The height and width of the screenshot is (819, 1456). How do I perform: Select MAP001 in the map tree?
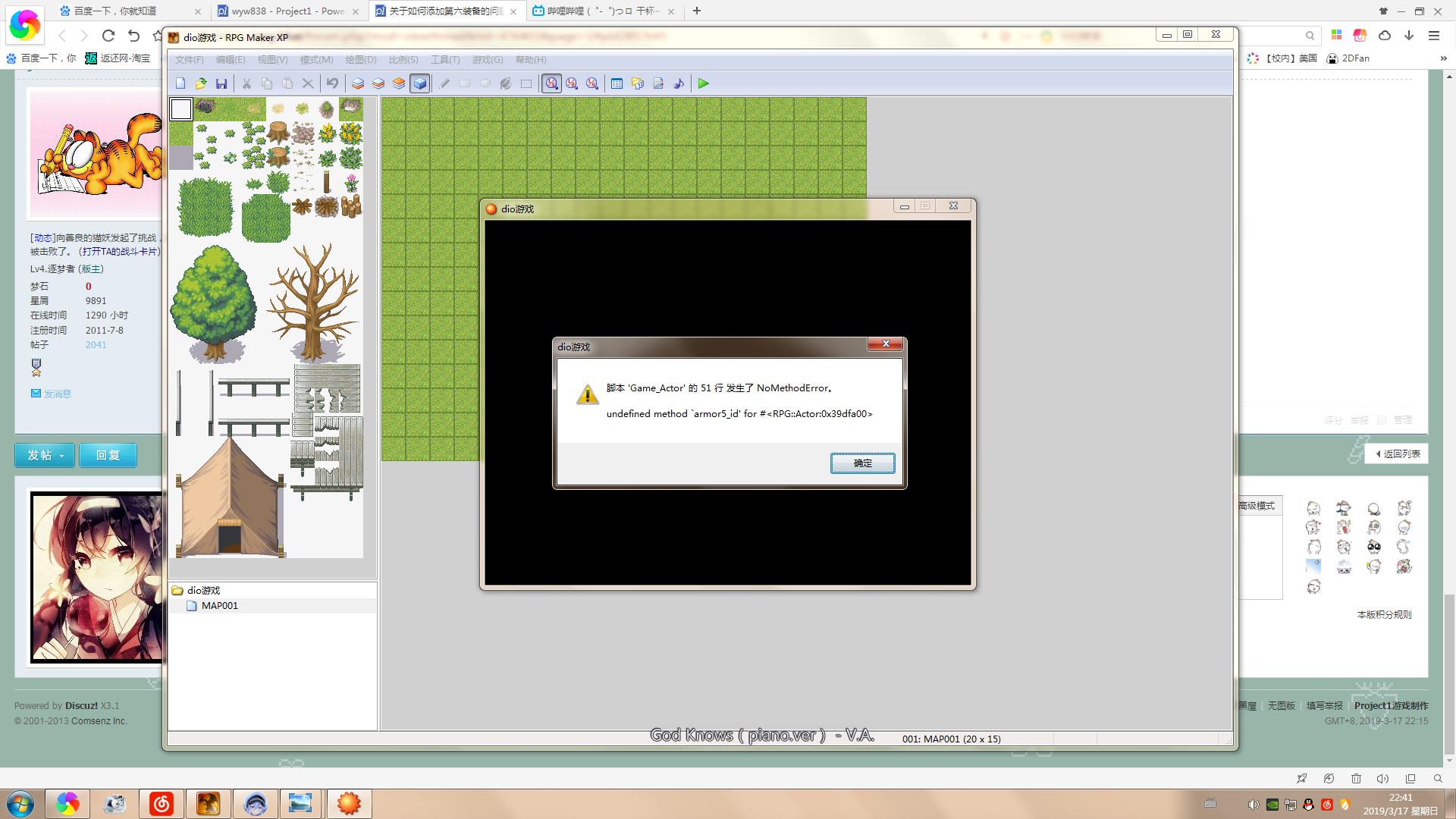coord(220,606)
